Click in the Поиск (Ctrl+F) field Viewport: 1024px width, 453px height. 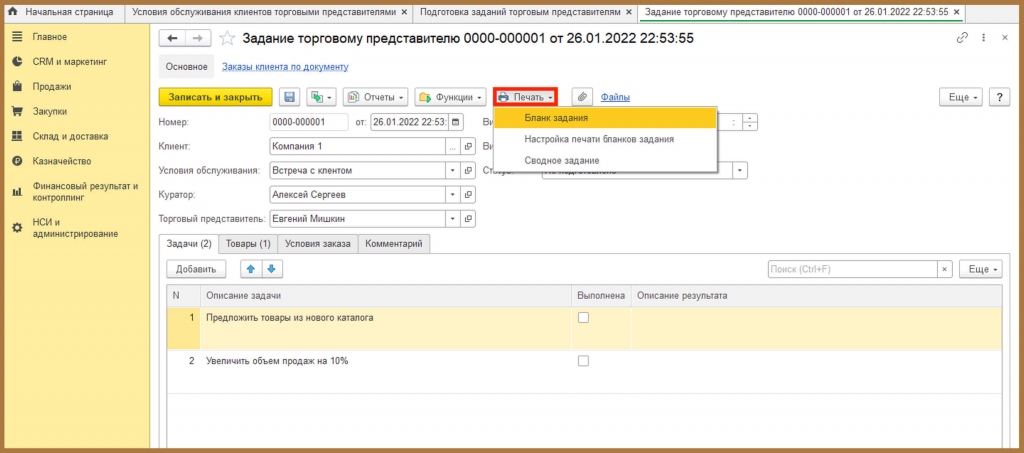click(x=853, y=269)
